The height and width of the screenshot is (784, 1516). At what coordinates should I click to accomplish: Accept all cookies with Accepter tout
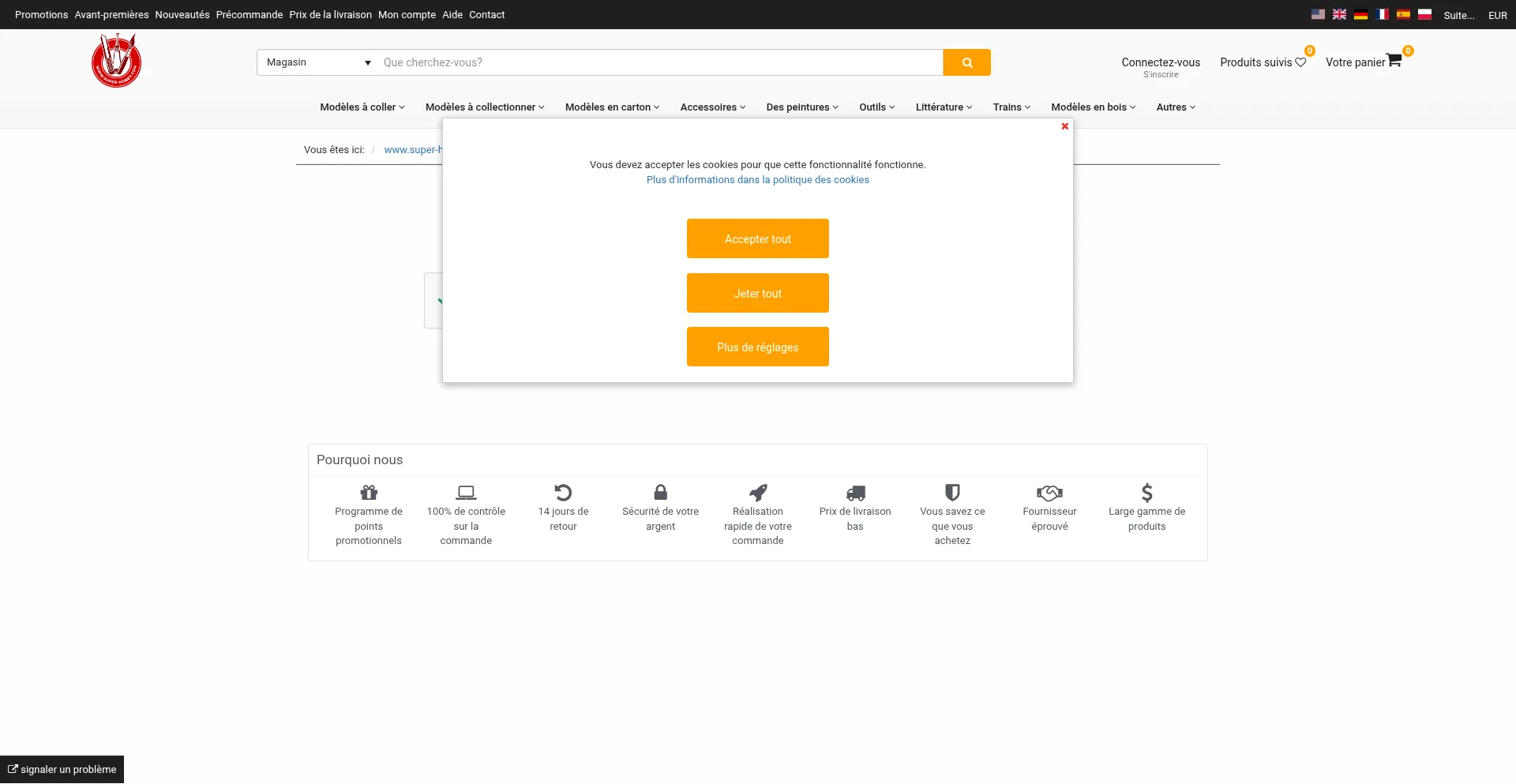[x=758, y=238]
